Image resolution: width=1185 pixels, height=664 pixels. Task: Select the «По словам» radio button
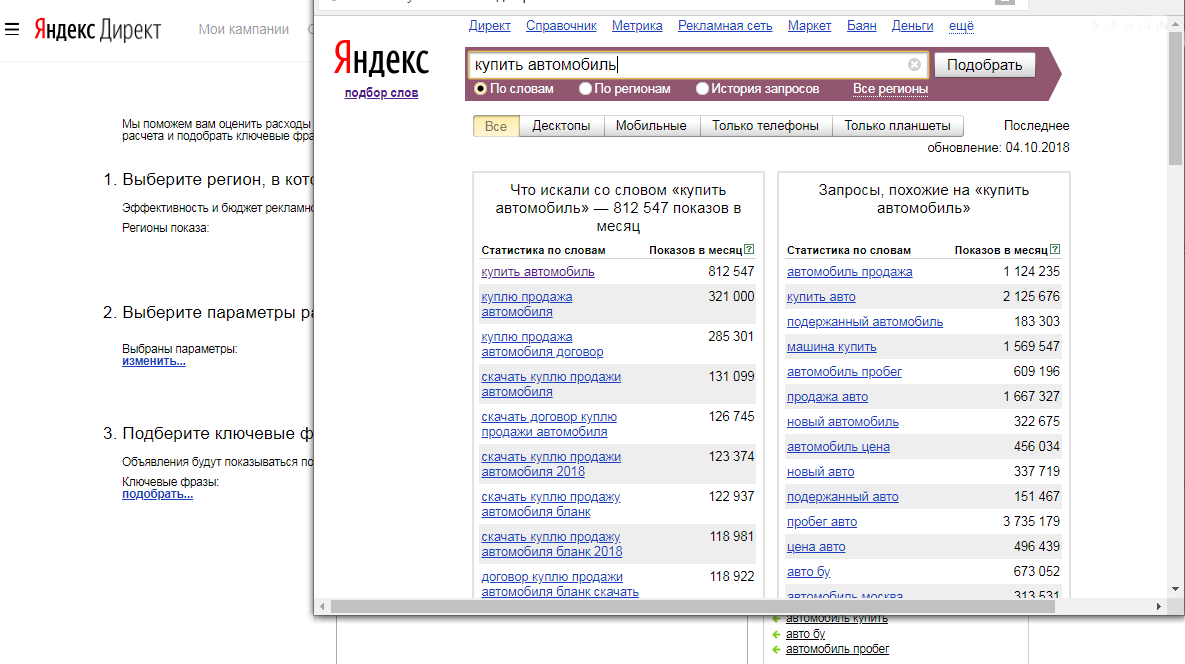[x=481, y=89]
